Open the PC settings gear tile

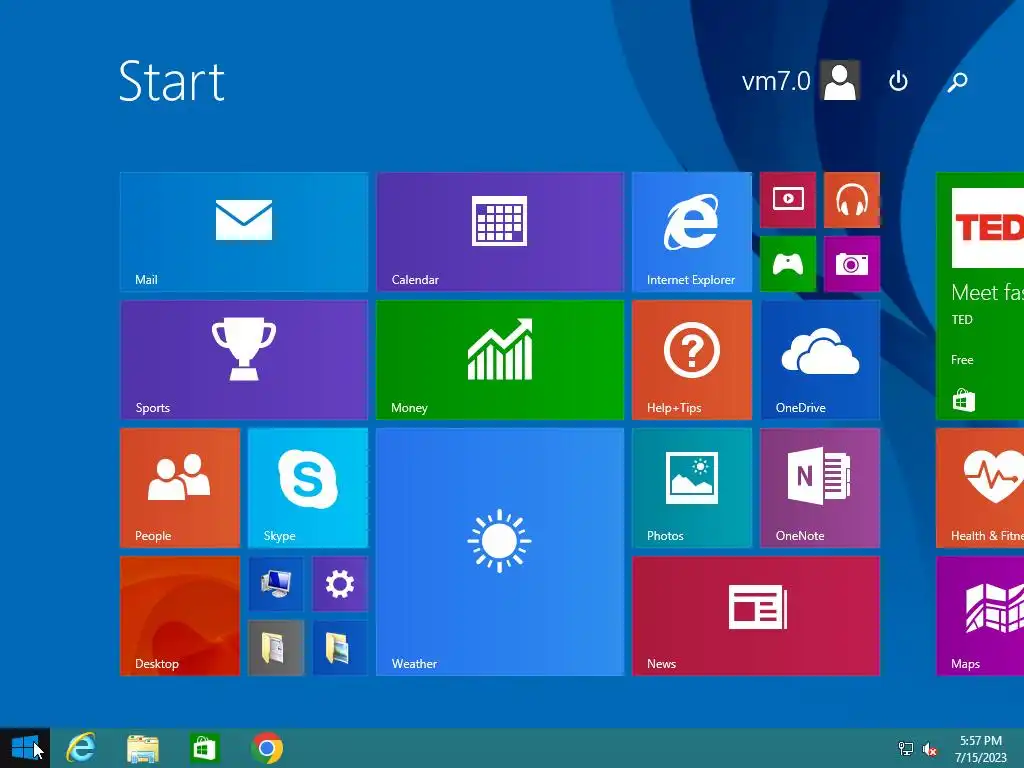[x=340, y=584]
